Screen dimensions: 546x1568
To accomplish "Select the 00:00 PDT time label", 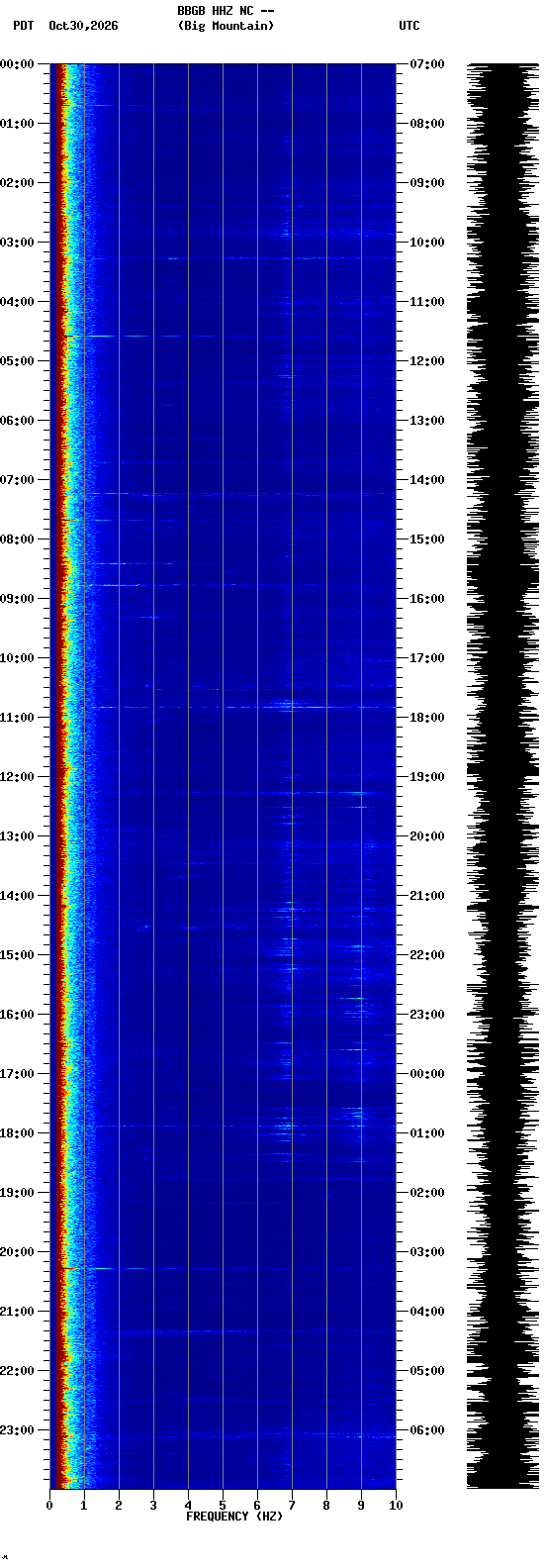I will (18, 64).
